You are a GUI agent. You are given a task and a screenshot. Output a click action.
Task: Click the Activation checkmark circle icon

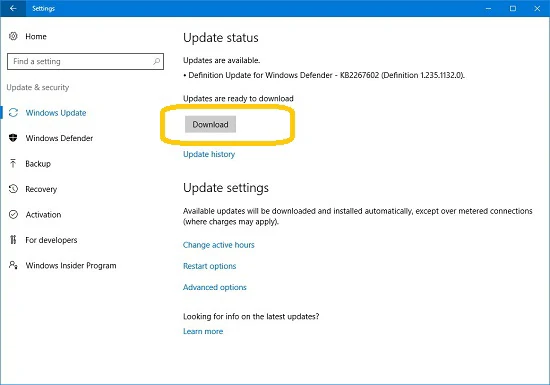click(13, 214)
